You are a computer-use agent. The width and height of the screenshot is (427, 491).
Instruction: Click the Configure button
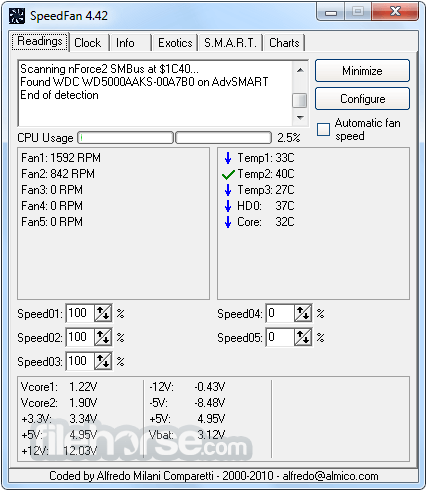pos(362,99)
